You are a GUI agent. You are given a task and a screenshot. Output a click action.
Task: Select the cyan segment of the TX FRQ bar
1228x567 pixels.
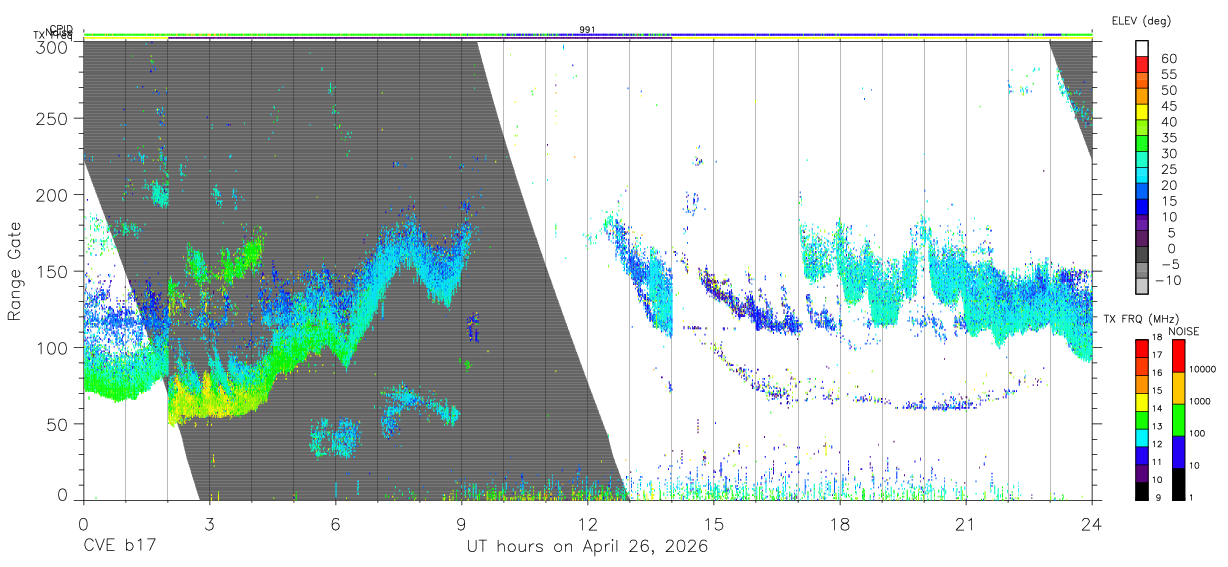point(1142,437)
